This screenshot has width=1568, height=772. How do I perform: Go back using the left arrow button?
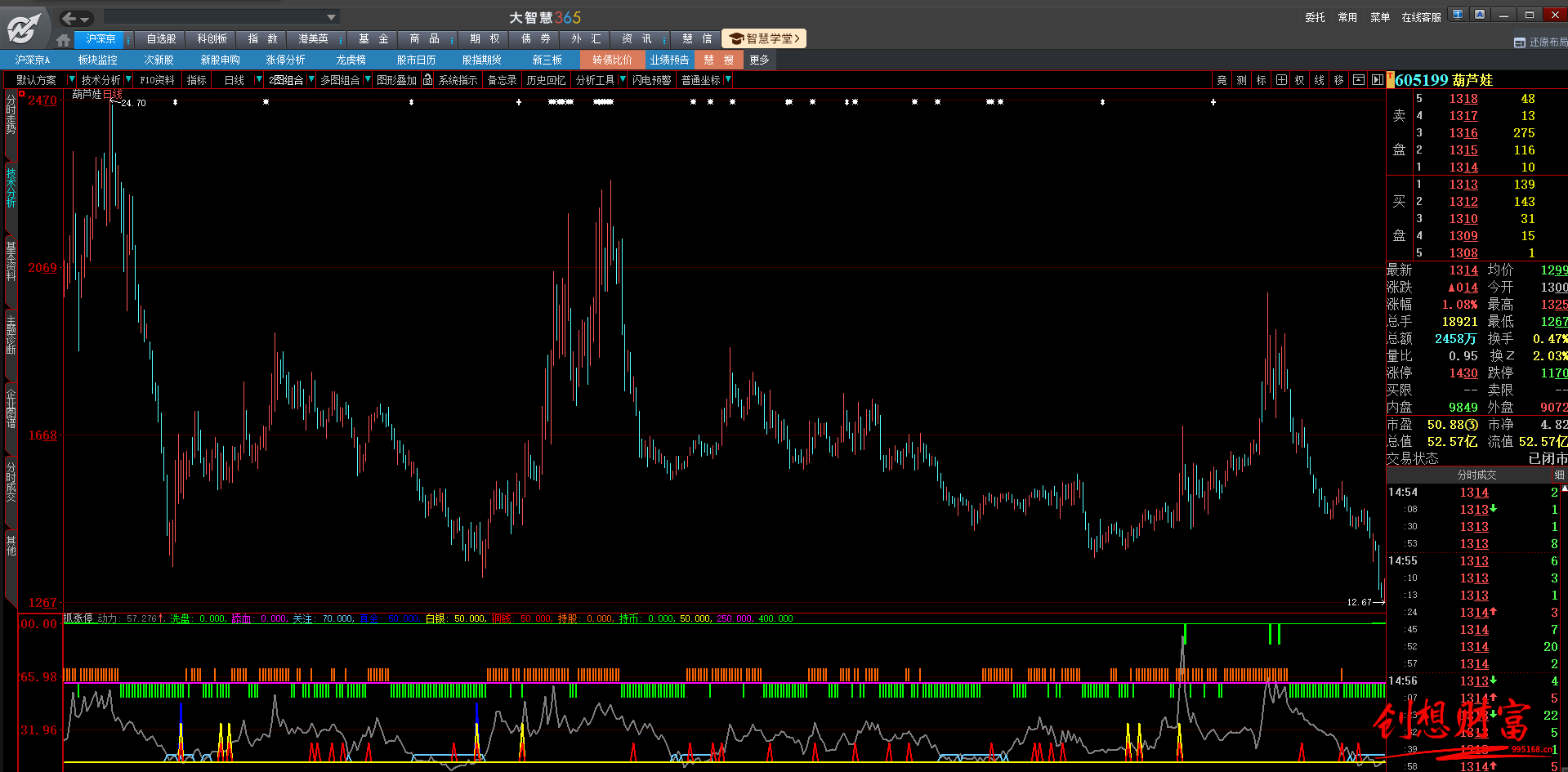69,18
